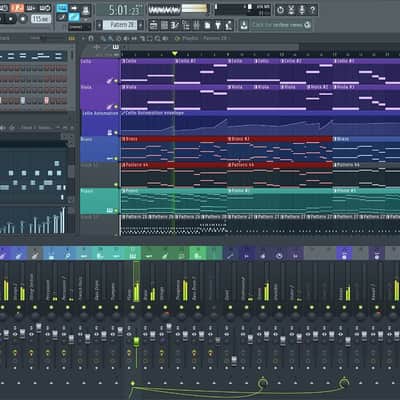Click the undo history clock icon
This screenshot has height=400, width=400.
click(x=280, y=10)
